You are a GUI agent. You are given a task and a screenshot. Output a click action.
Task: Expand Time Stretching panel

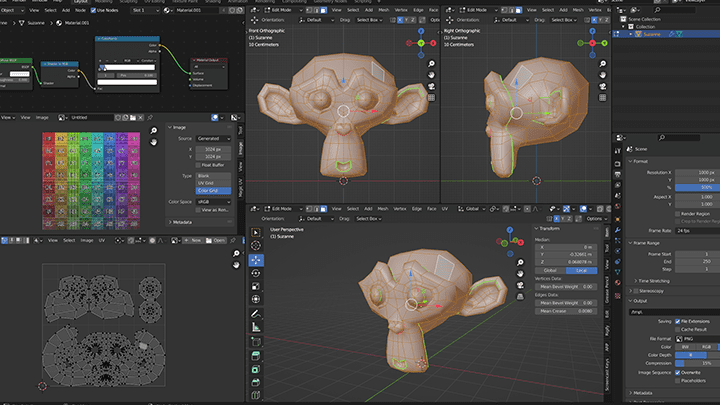[653, 281]
